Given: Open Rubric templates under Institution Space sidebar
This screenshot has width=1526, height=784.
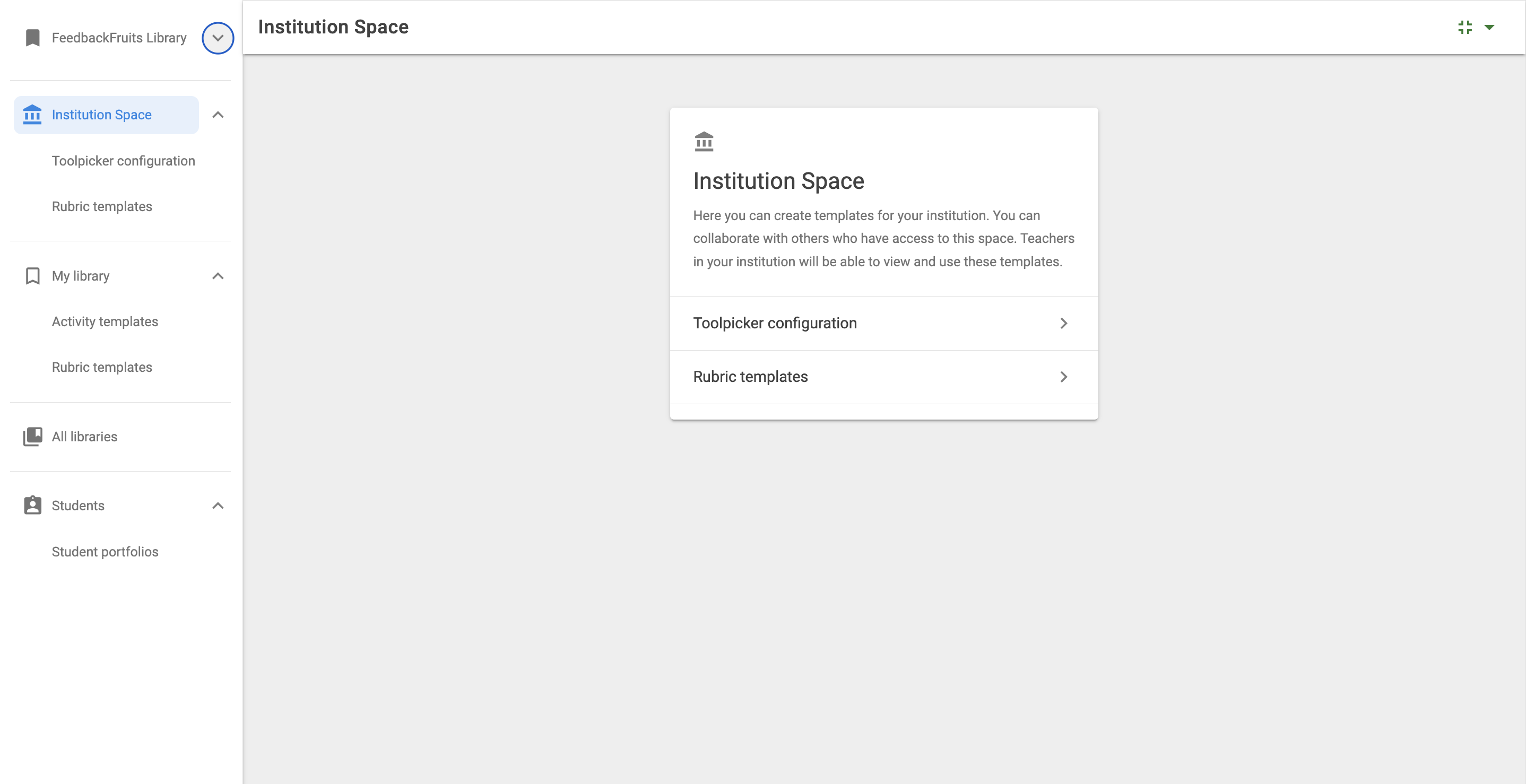Looking at the screenshot, I should coord(102,207).
